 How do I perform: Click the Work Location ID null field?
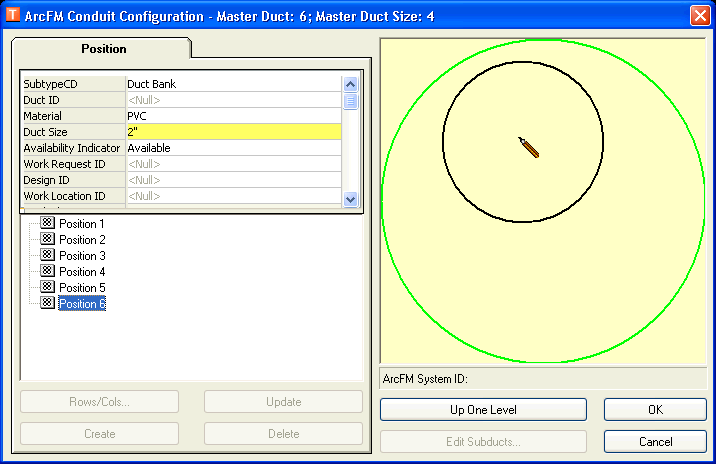(233, 196)
